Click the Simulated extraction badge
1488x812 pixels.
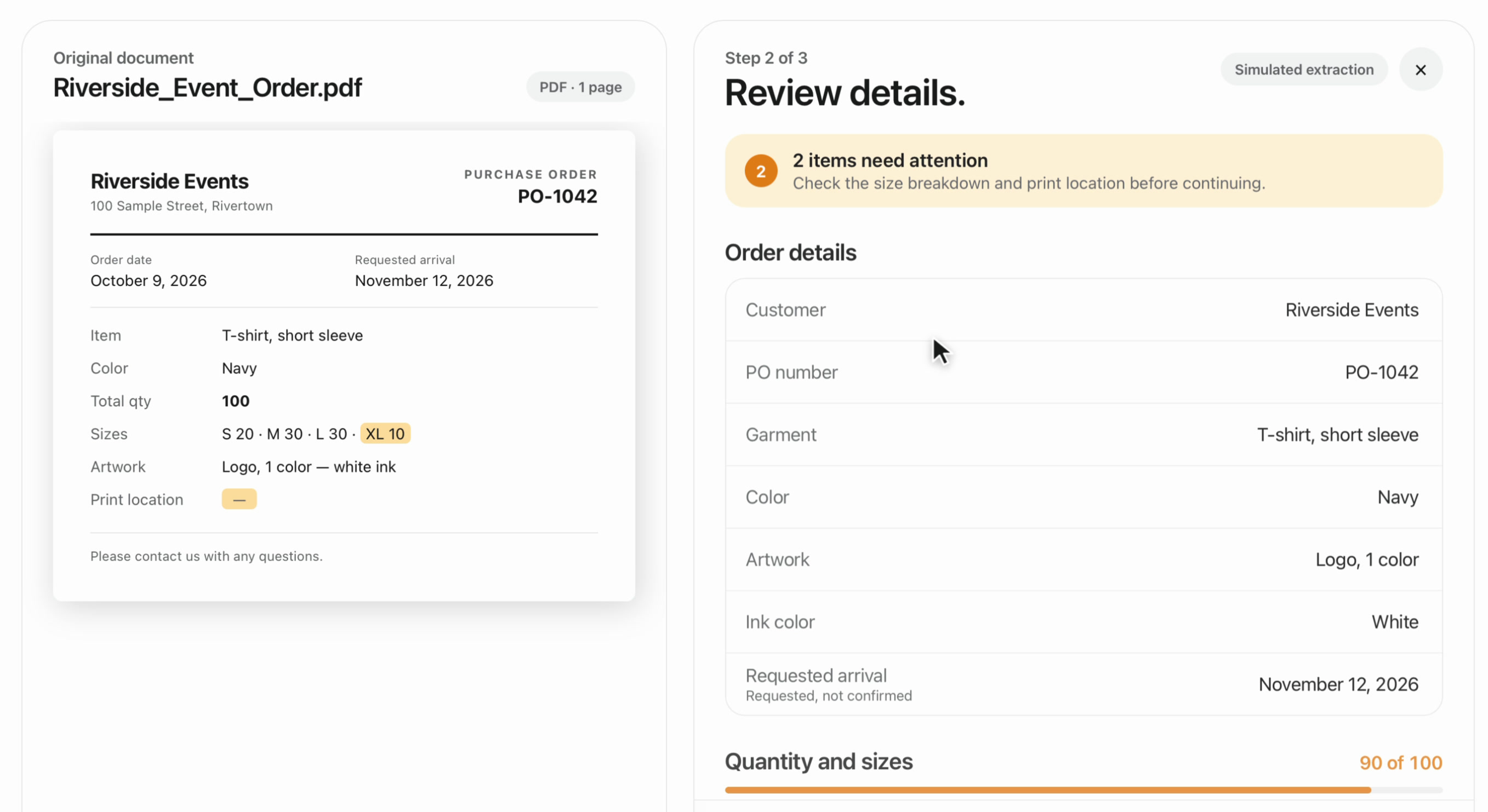pos(1304,70)
